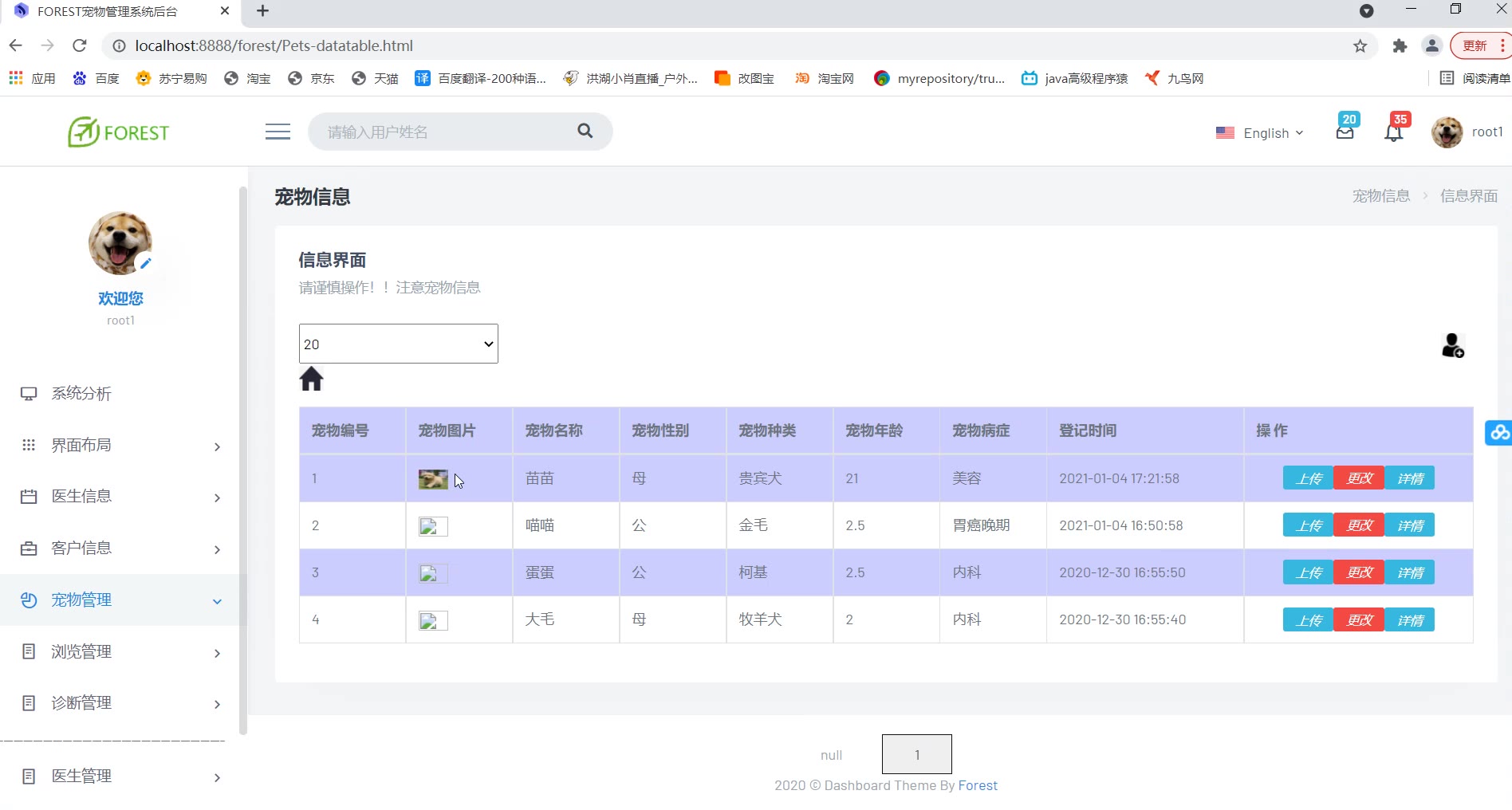Click the add user icon
The width and height of the screenshot is (1512, 810).
click(1452, 345)
